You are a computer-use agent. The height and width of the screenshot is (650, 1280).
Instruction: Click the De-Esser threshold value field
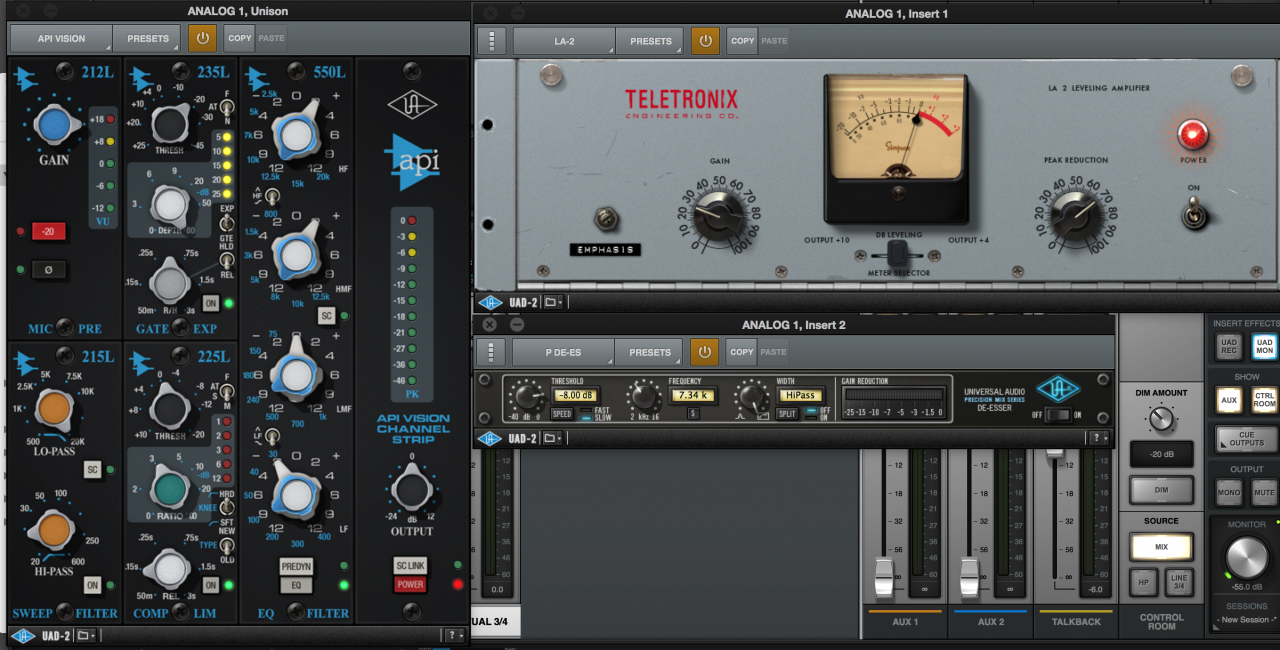[x=575, y=396]
